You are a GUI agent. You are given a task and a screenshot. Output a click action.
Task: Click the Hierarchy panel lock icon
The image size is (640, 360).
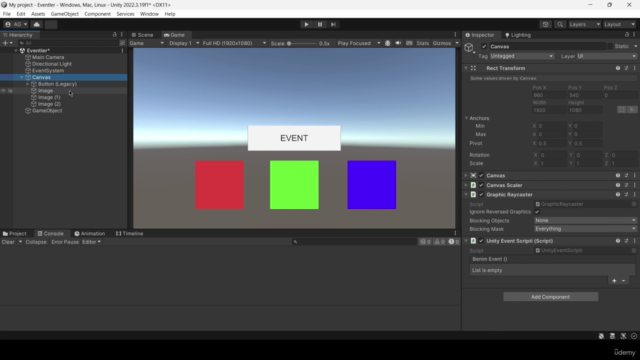pyautogui.click(x=115, y=35)
